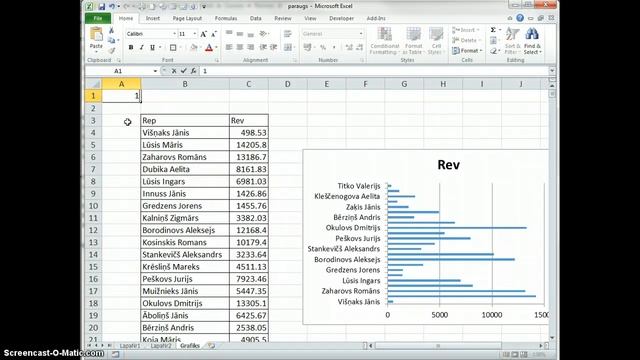This screenshot has height=360, width=640.
Task: Click the Orientation icon
Action: point(264,34)
